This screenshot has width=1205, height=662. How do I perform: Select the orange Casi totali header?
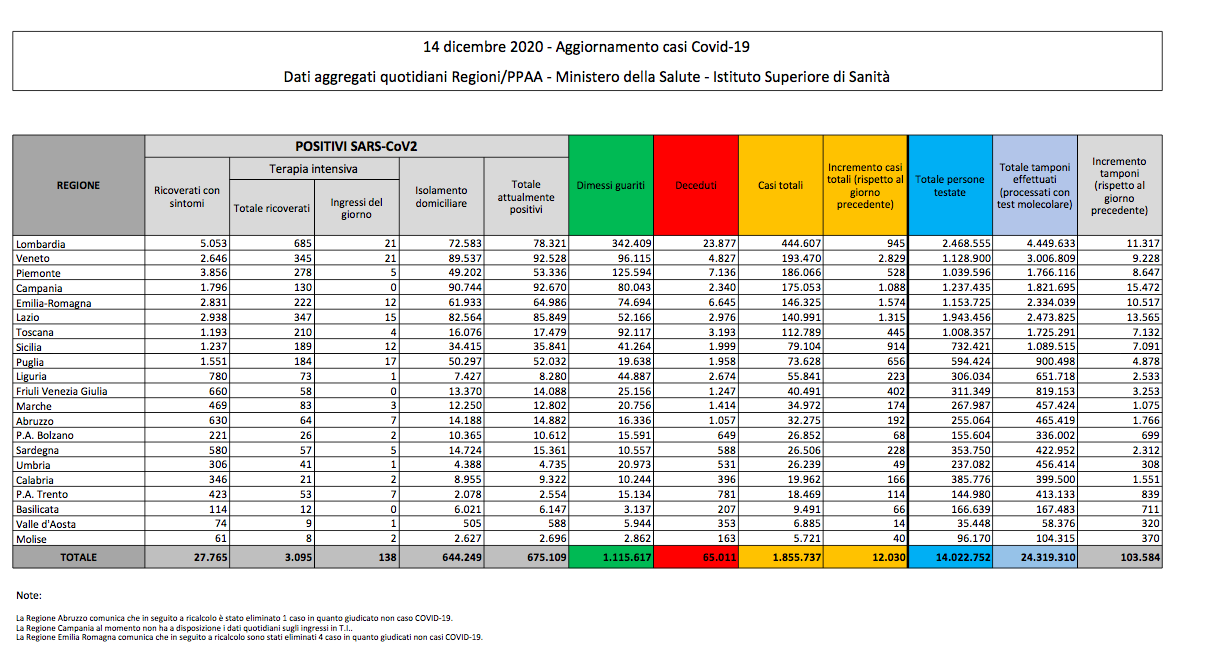(780, 186)
